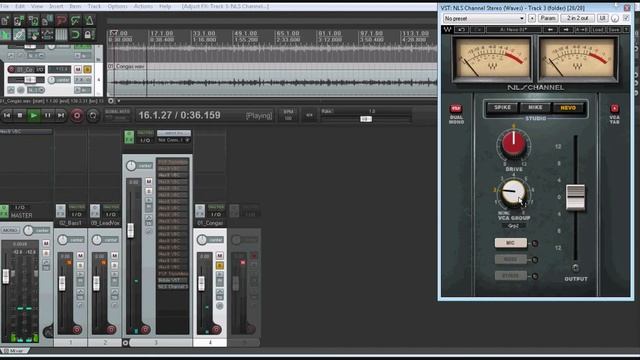Stop playback in the transport bar
640x360 pixels.
click(20, 116)
